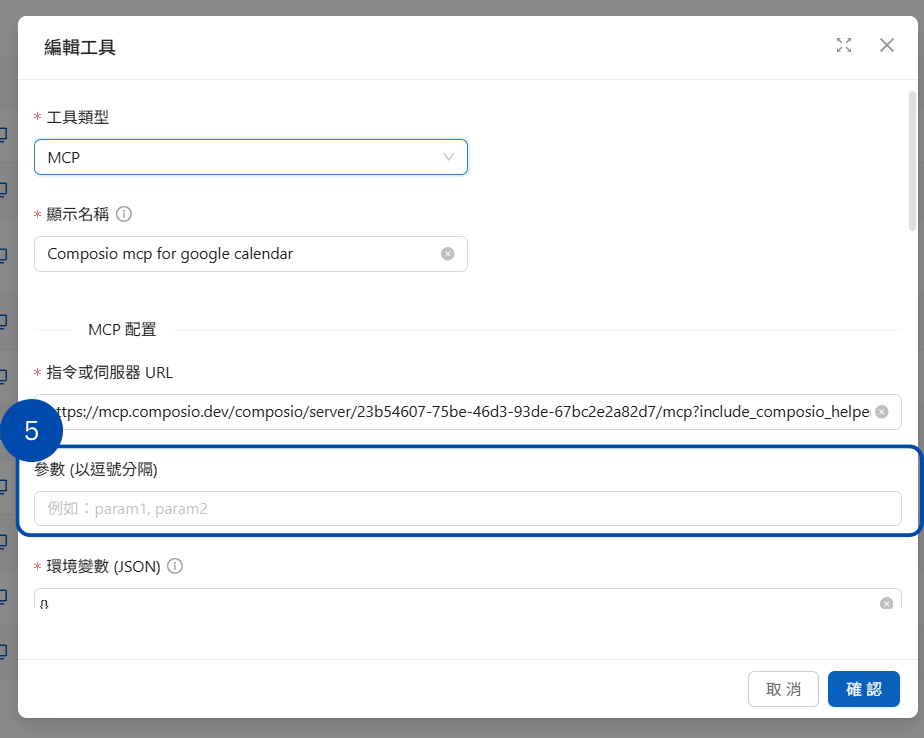Click the info icon beside 顯示名稱
924x738 pixels.
125,214
